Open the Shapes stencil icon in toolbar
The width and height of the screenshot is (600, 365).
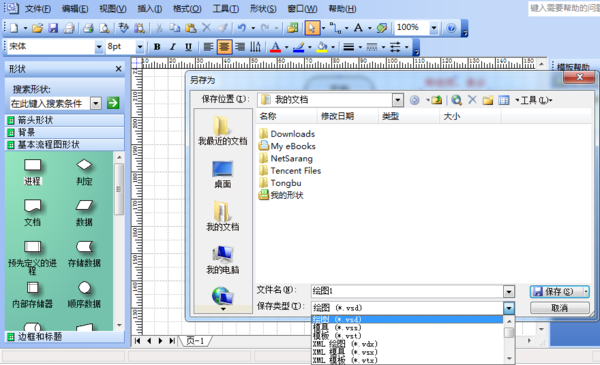click(293, 28)
